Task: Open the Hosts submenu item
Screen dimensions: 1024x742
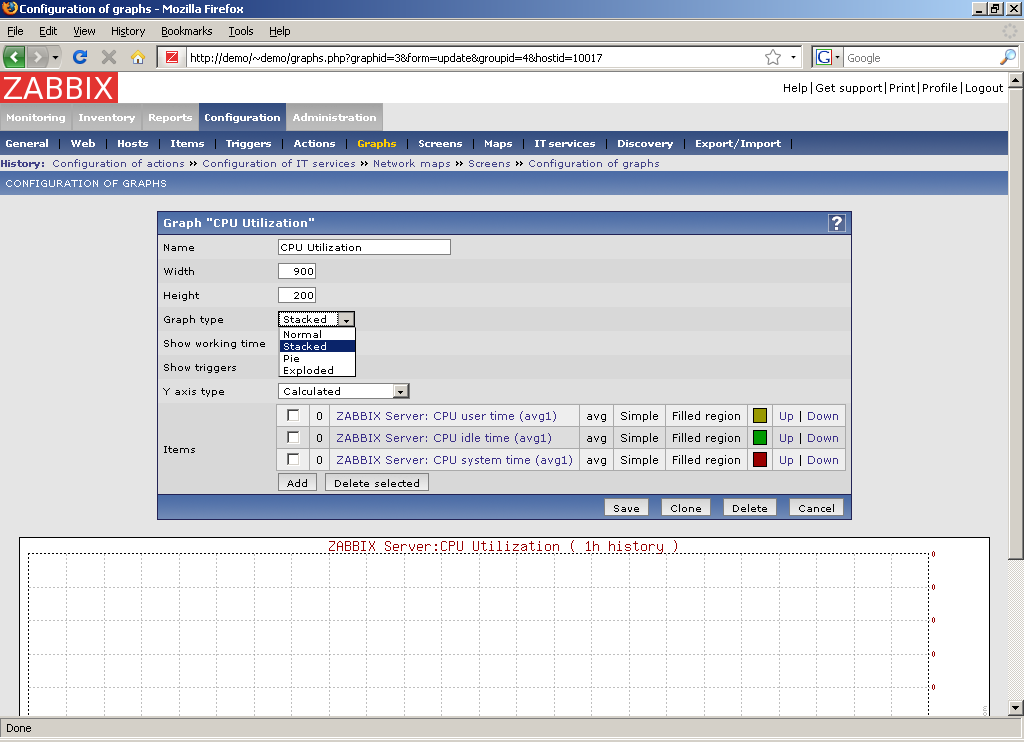Action: [x=133, y=144]
